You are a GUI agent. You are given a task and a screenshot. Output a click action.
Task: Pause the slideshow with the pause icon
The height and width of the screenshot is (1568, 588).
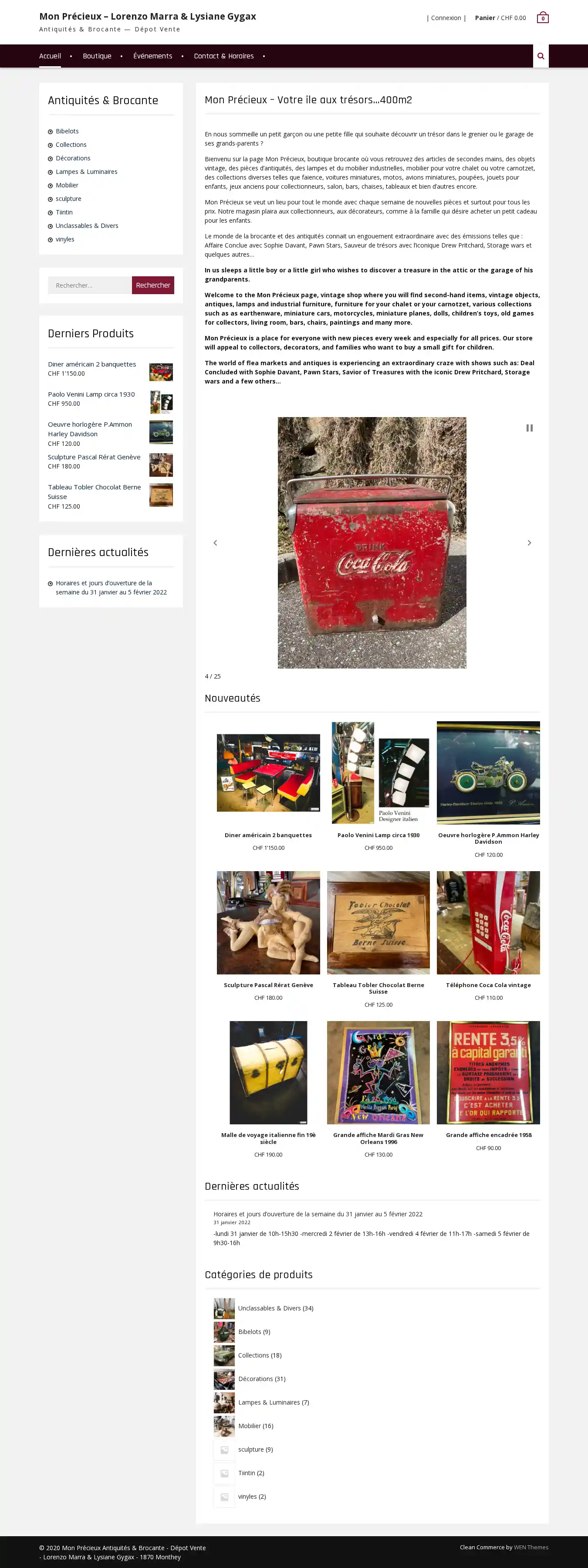pyautogui.click(x=530, y=428)
